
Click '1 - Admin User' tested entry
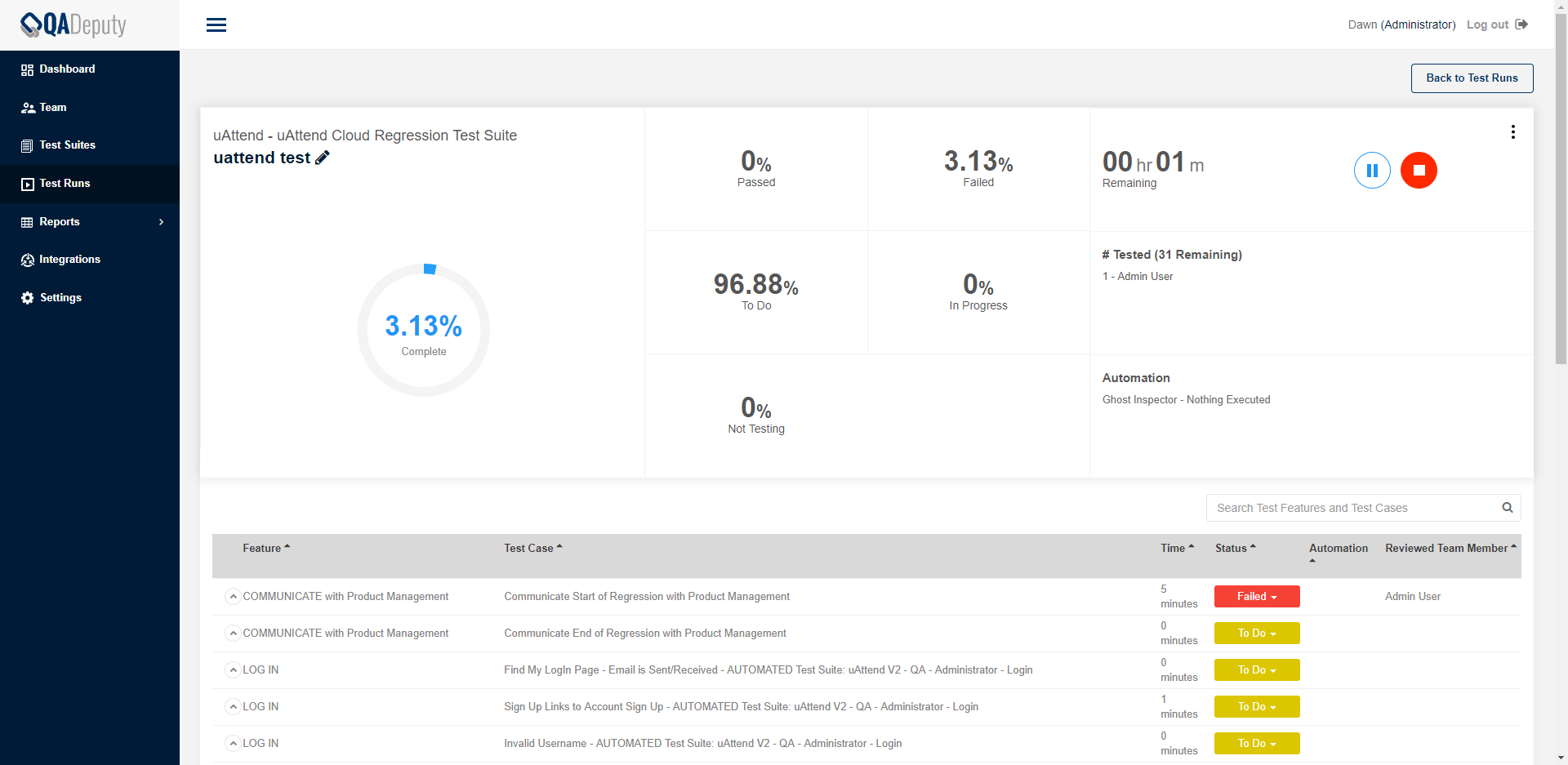1138,277
